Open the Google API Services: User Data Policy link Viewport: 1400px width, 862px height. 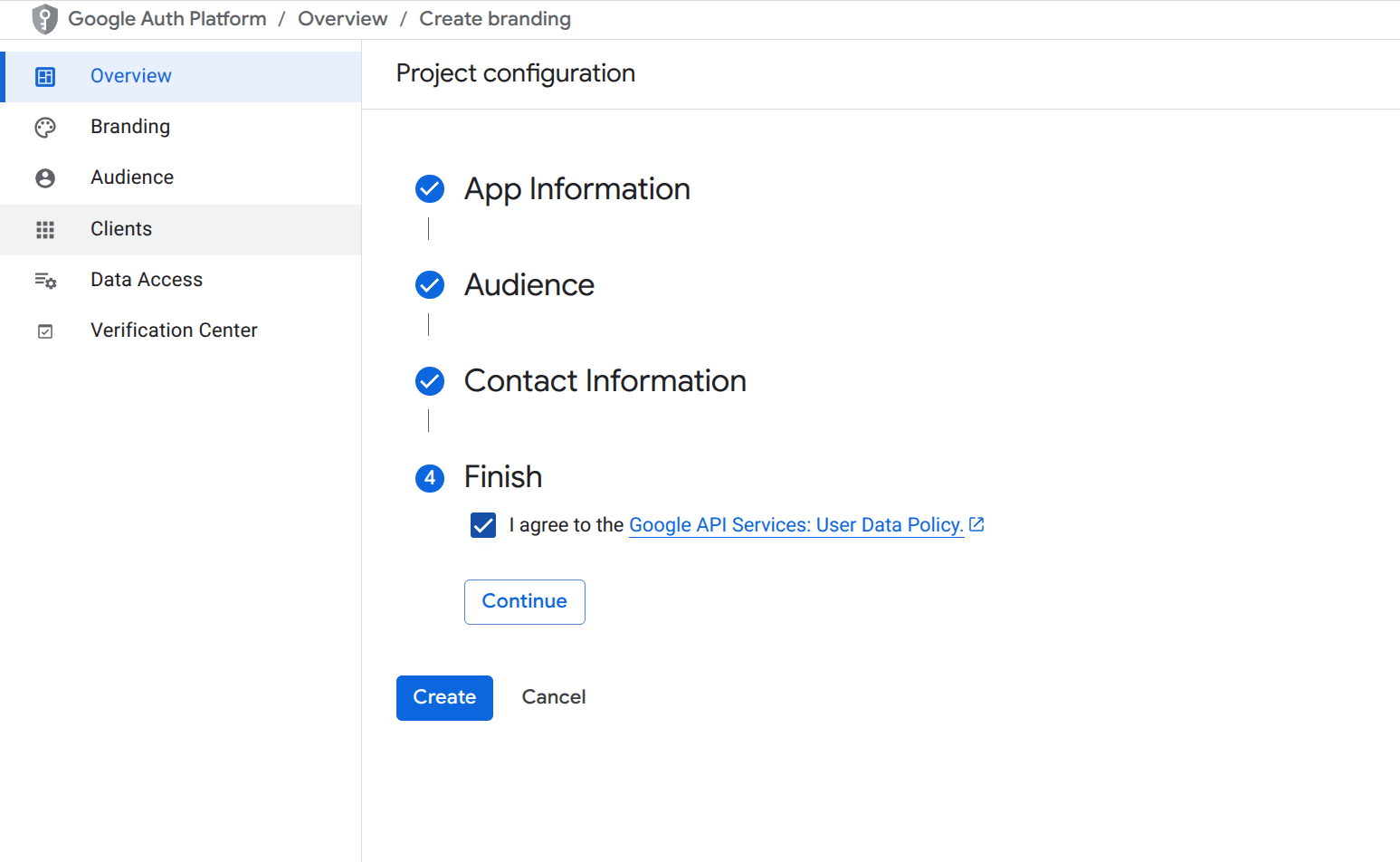(x=796, y=525)
